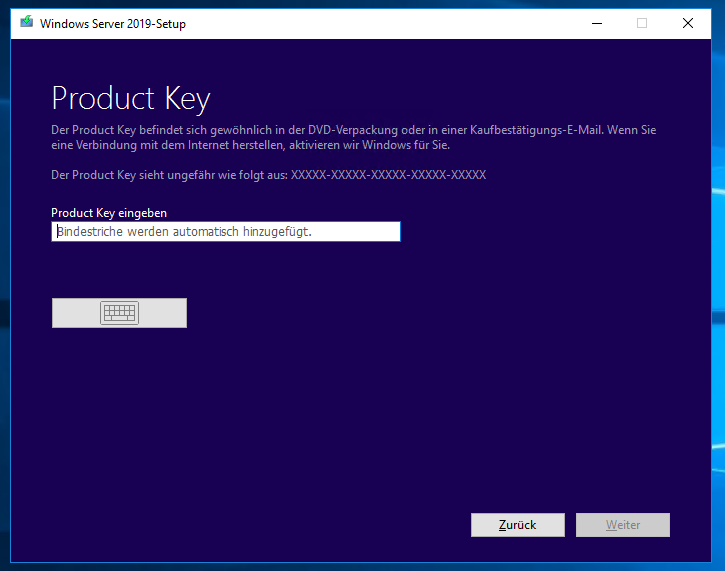
Task: Click the Windows Server Setup title icon
Action: 27,23
